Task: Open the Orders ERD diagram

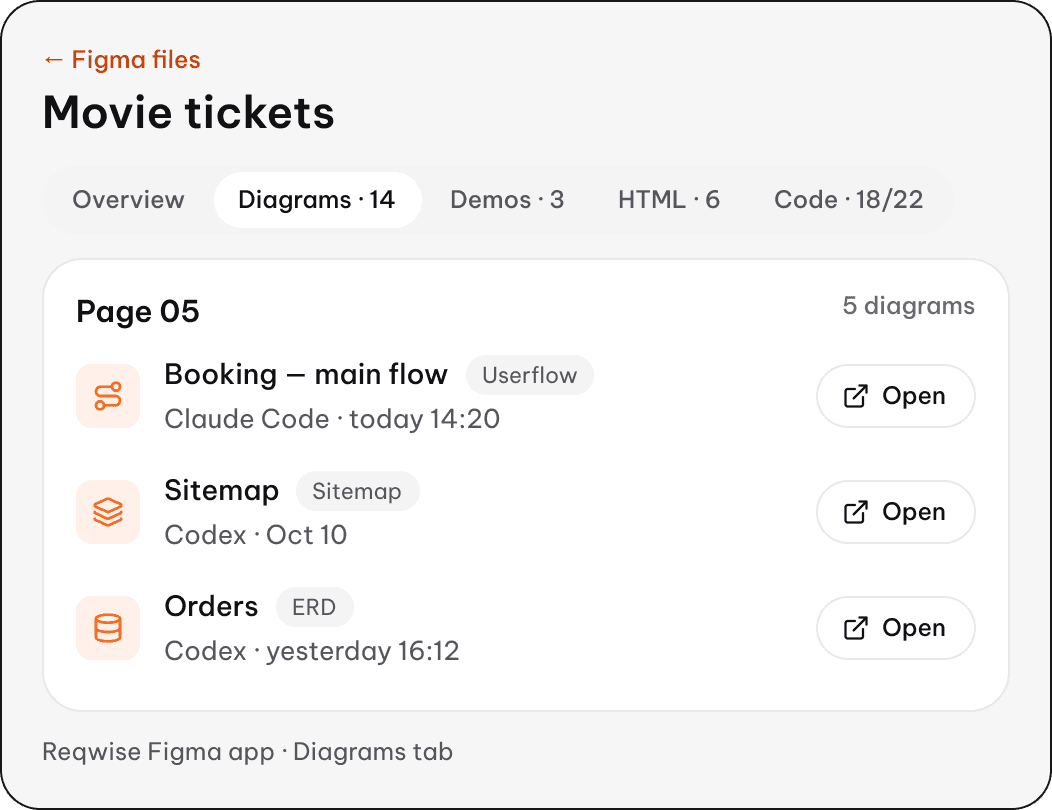Action: tap(896, 628)
